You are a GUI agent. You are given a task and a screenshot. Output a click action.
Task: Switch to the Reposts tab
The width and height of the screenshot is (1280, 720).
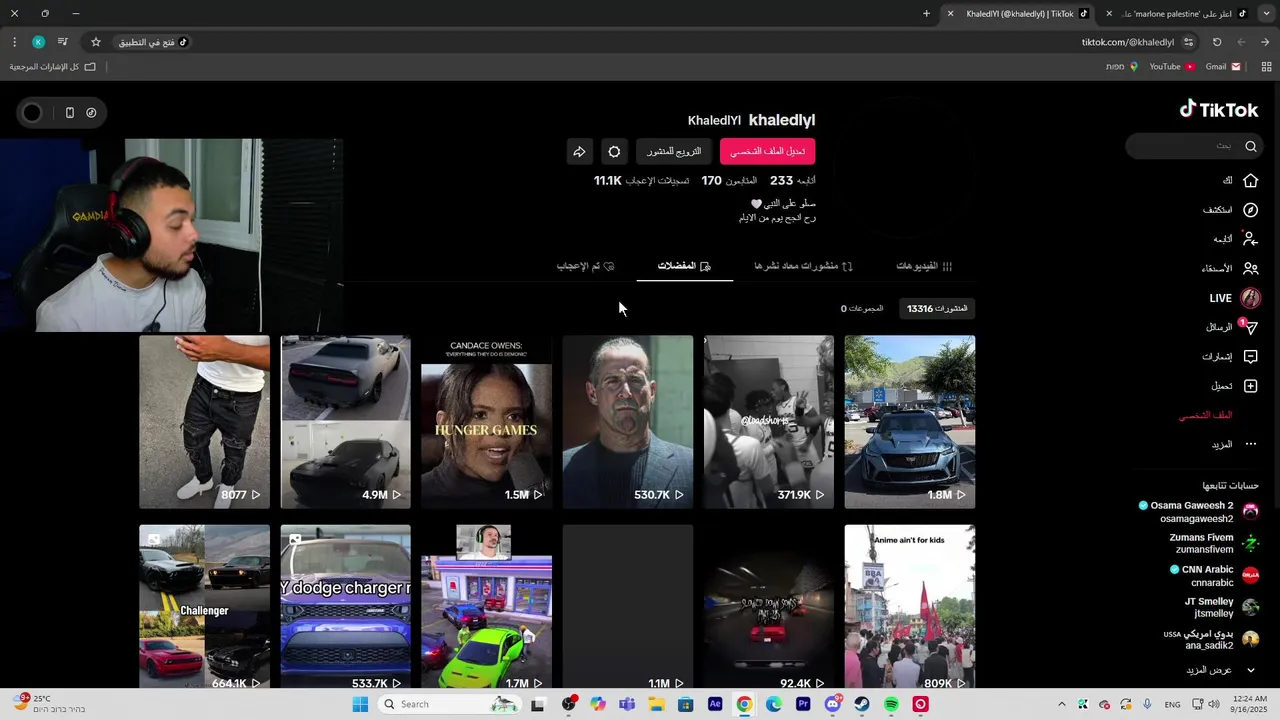click(803, 266)
